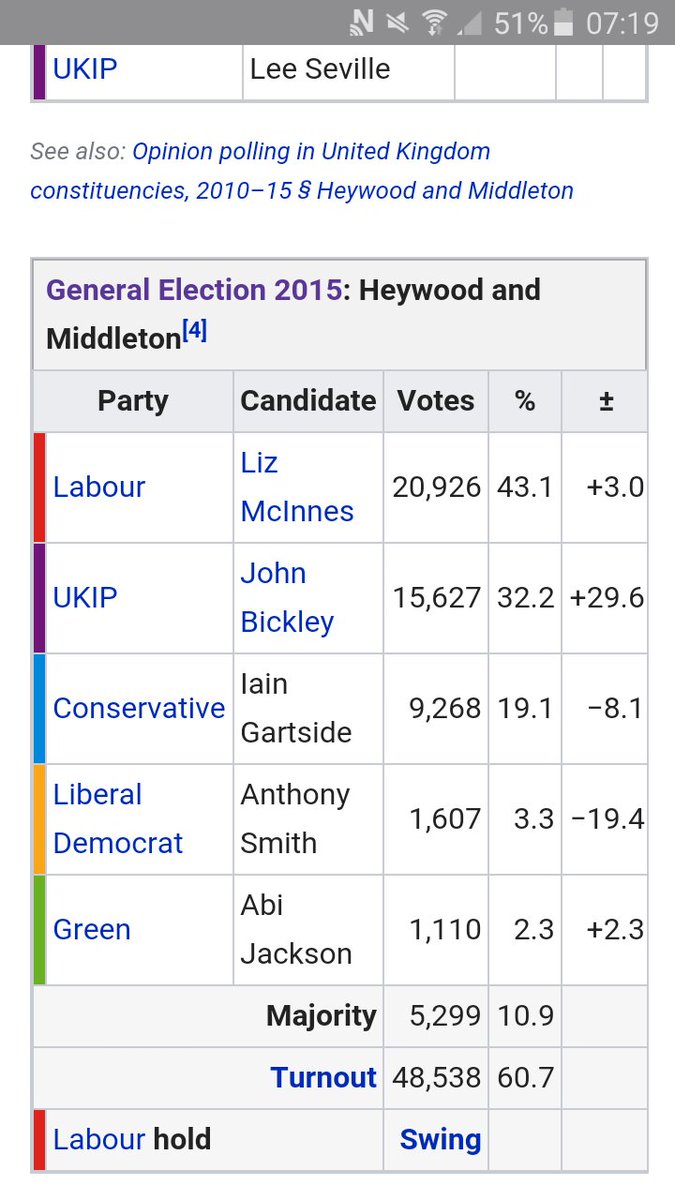Open the Labour link in hold row
The image size is (675, 1200).
pyautogui.click(x=99, y=1139)
